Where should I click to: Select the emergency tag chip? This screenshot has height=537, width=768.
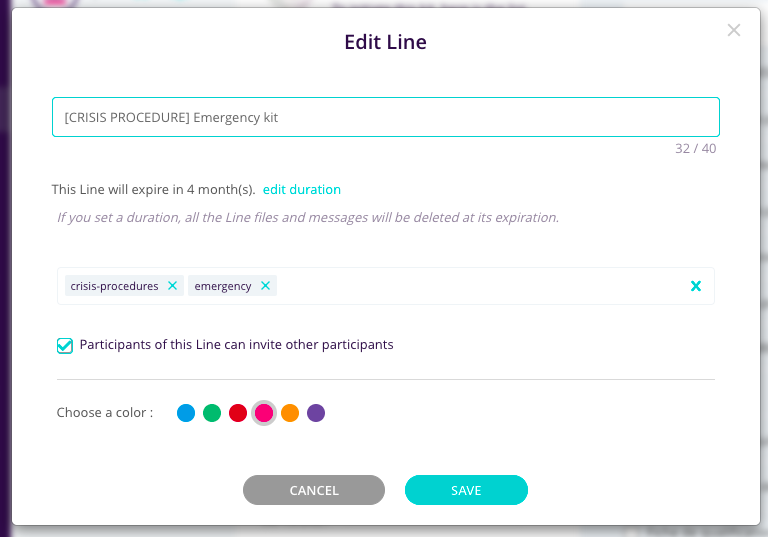click(223, 286)
